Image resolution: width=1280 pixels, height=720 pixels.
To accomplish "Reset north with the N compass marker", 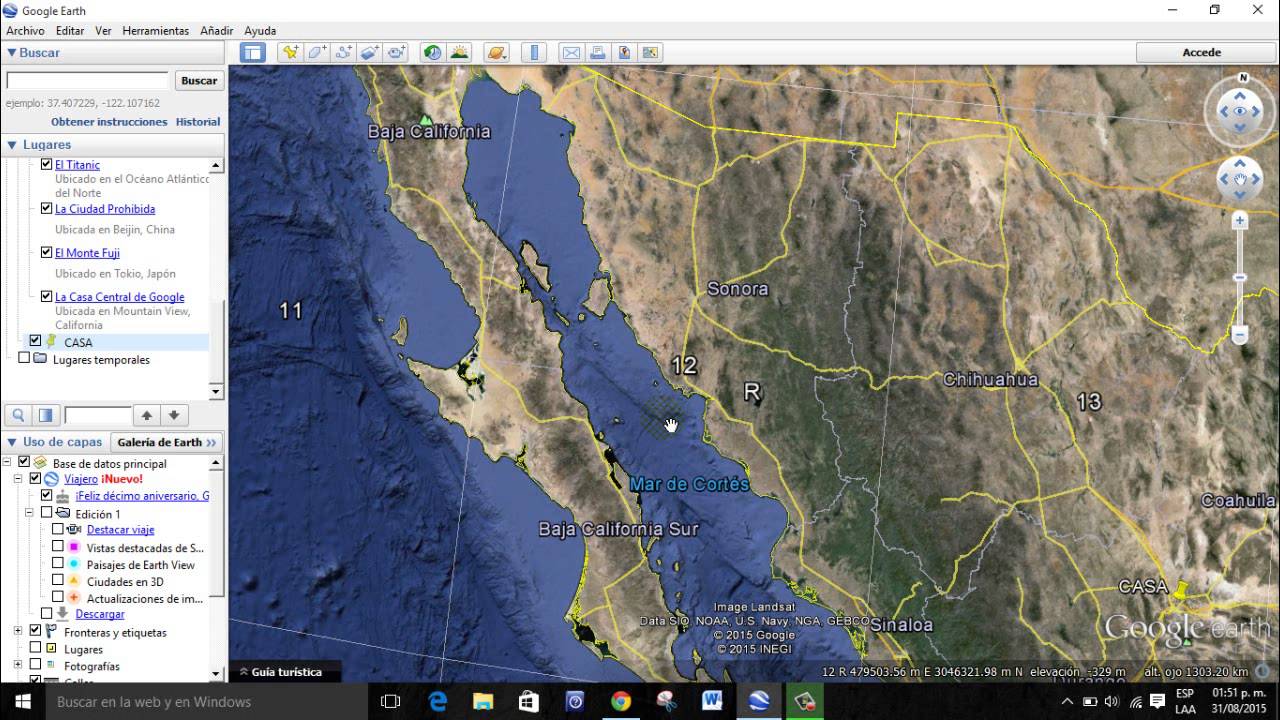I will [x=1243, y=77].
